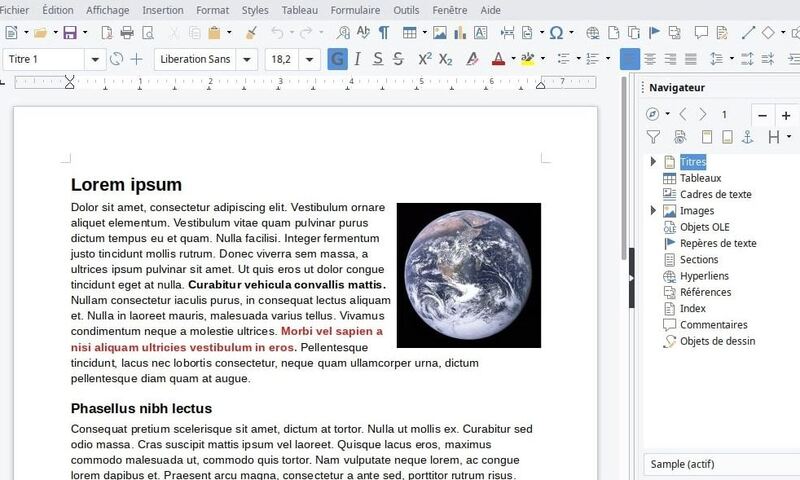
Task: Expand the Titres tree node
Action: tap(653, 162)
